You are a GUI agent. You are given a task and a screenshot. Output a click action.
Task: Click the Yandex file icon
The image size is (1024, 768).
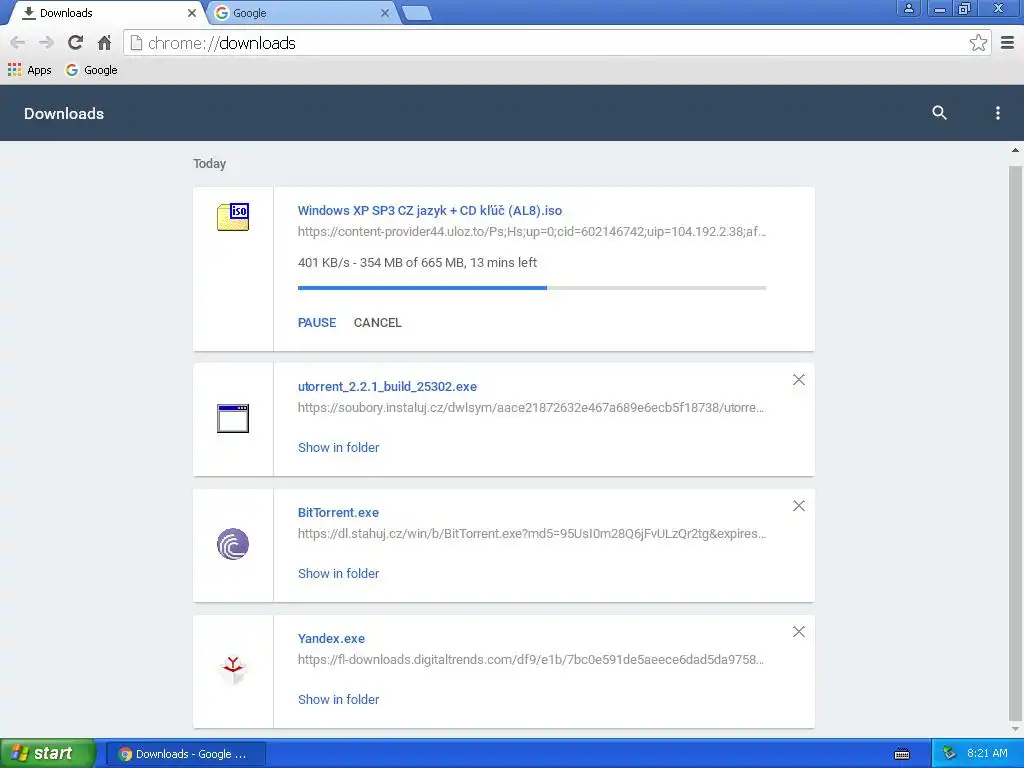(233, 670)
